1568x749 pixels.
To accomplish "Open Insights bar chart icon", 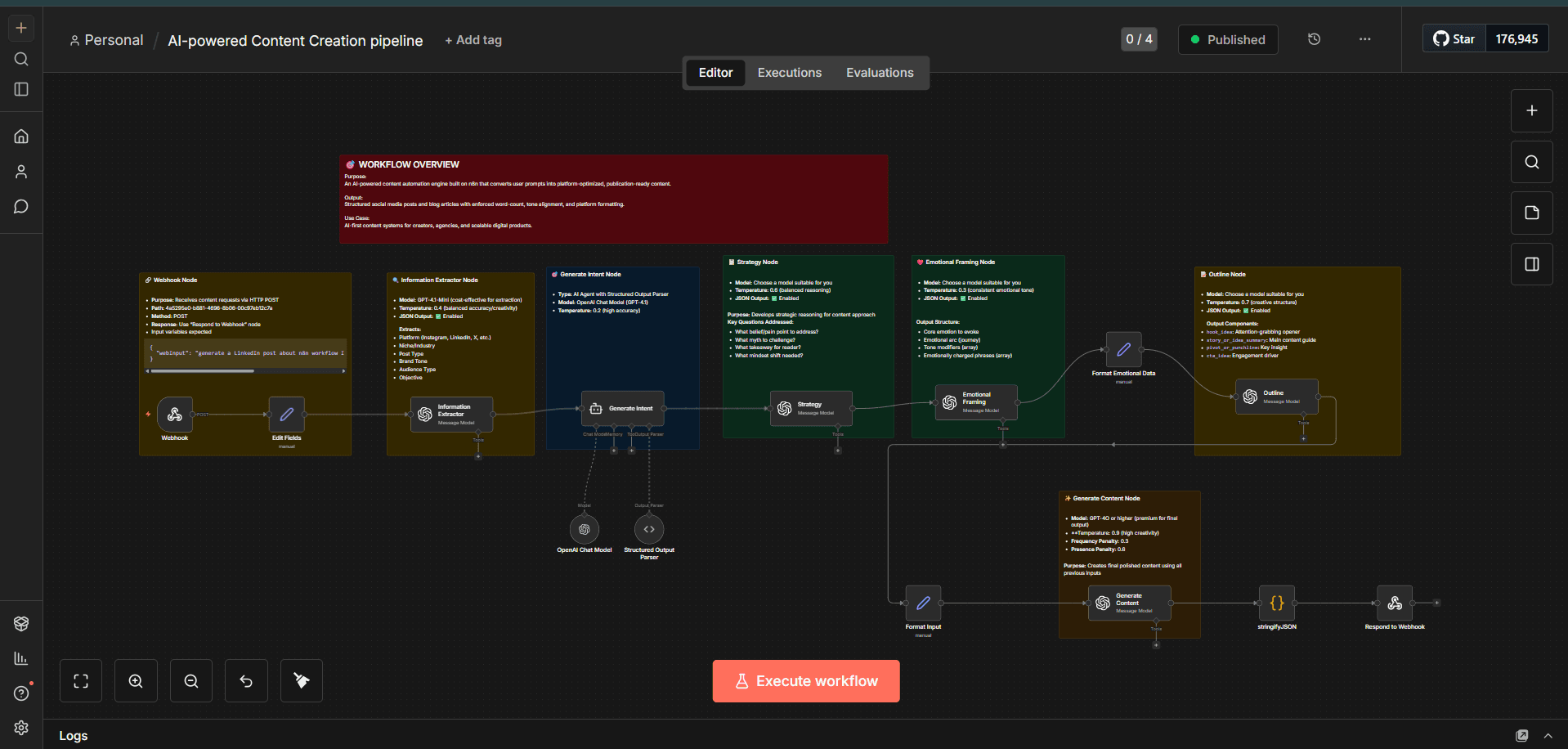I will (x=21, y=658).
